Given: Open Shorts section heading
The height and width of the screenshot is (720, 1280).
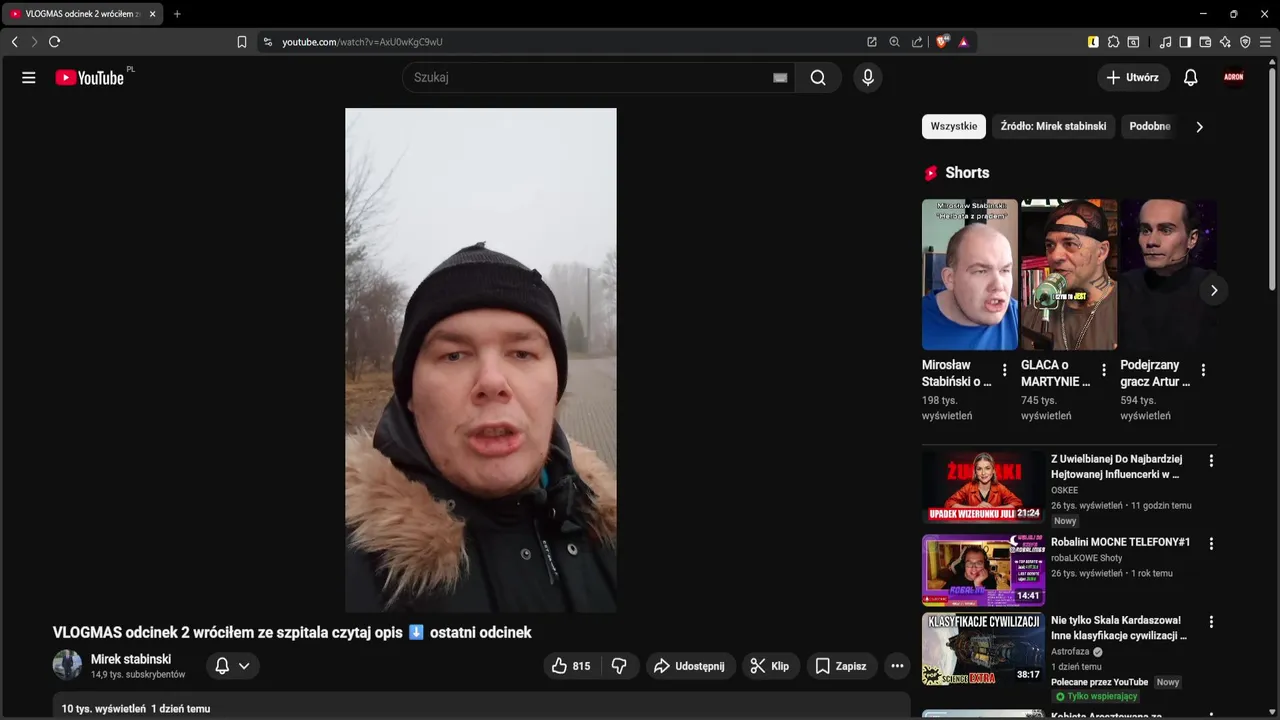Looking at the screenshot, I should tap(967, 173).
